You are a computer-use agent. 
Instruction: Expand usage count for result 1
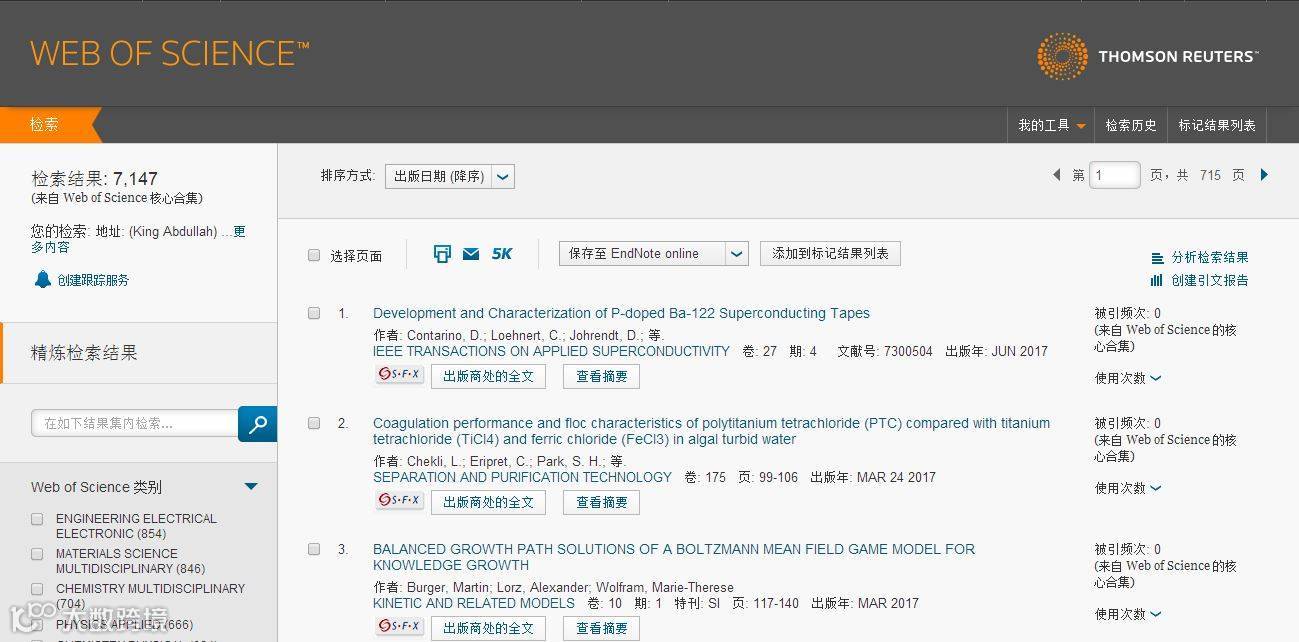1128,378
